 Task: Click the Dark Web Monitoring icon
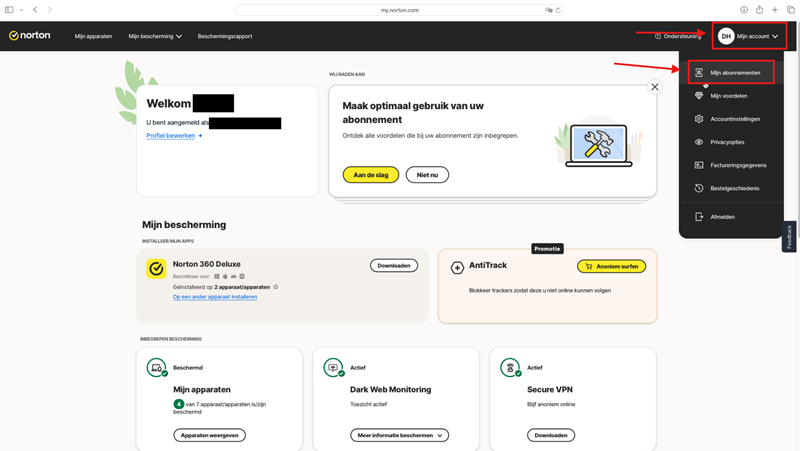coord(334,367)
